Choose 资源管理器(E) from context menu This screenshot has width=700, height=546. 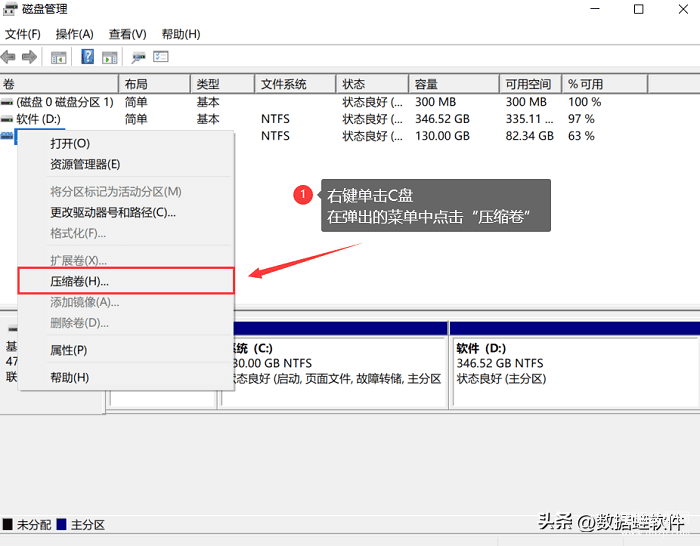(x=126, y=164)
